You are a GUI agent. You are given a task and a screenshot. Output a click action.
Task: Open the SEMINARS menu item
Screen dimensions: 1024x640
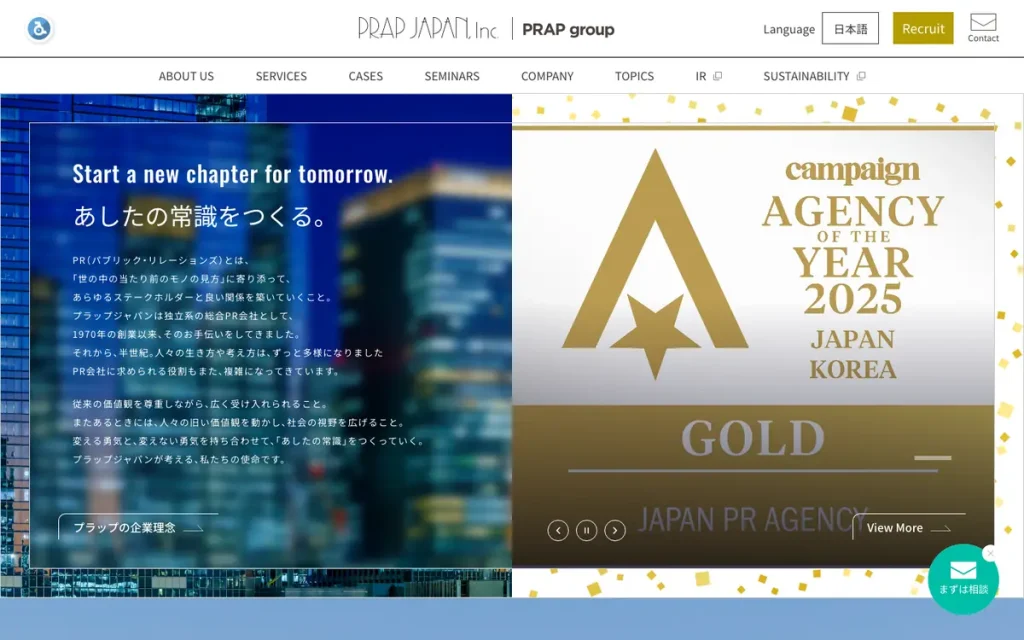(x=452, y=76)
